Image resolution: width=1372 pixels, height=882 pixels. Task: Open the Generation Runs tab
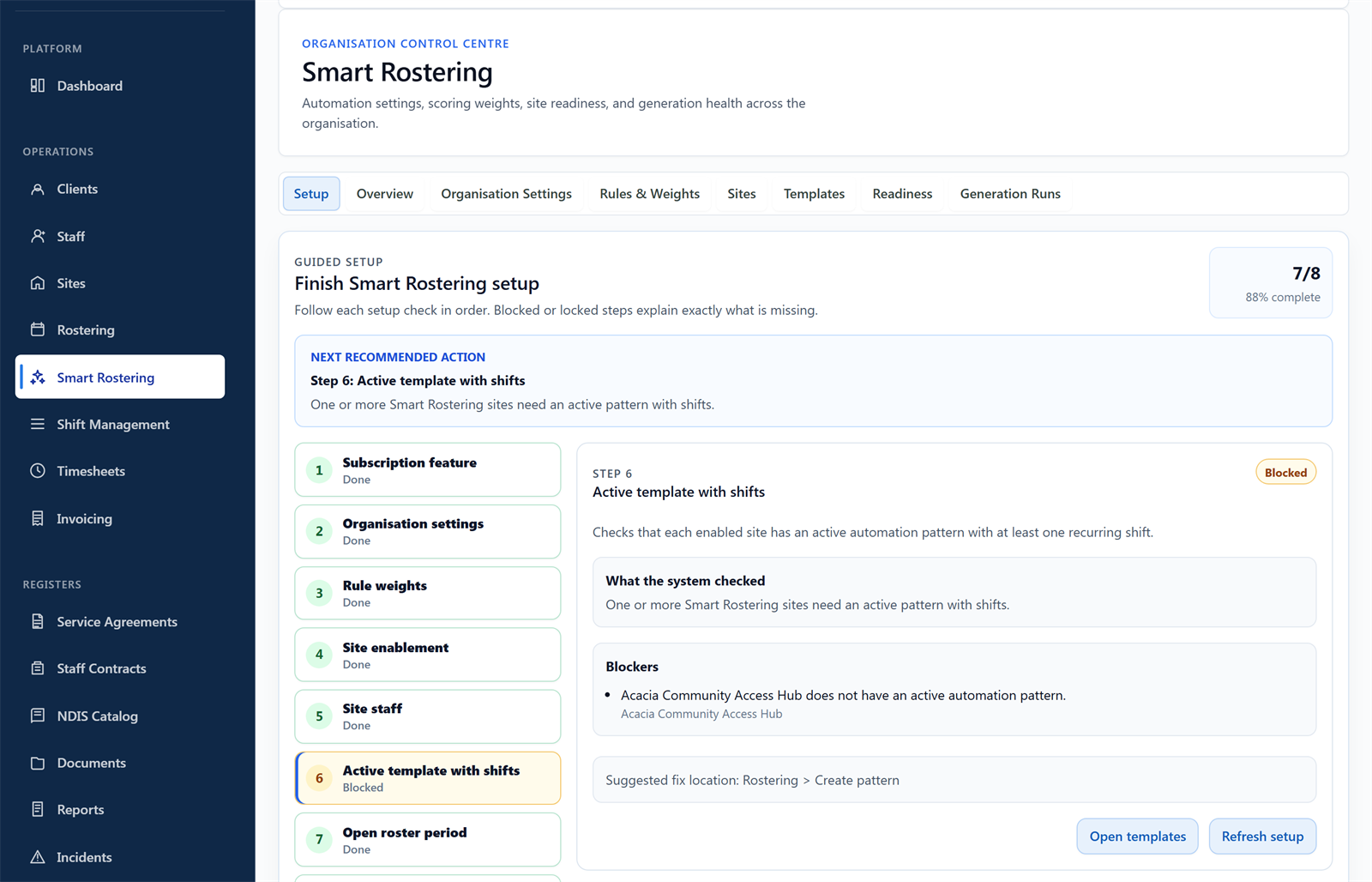1010,194
